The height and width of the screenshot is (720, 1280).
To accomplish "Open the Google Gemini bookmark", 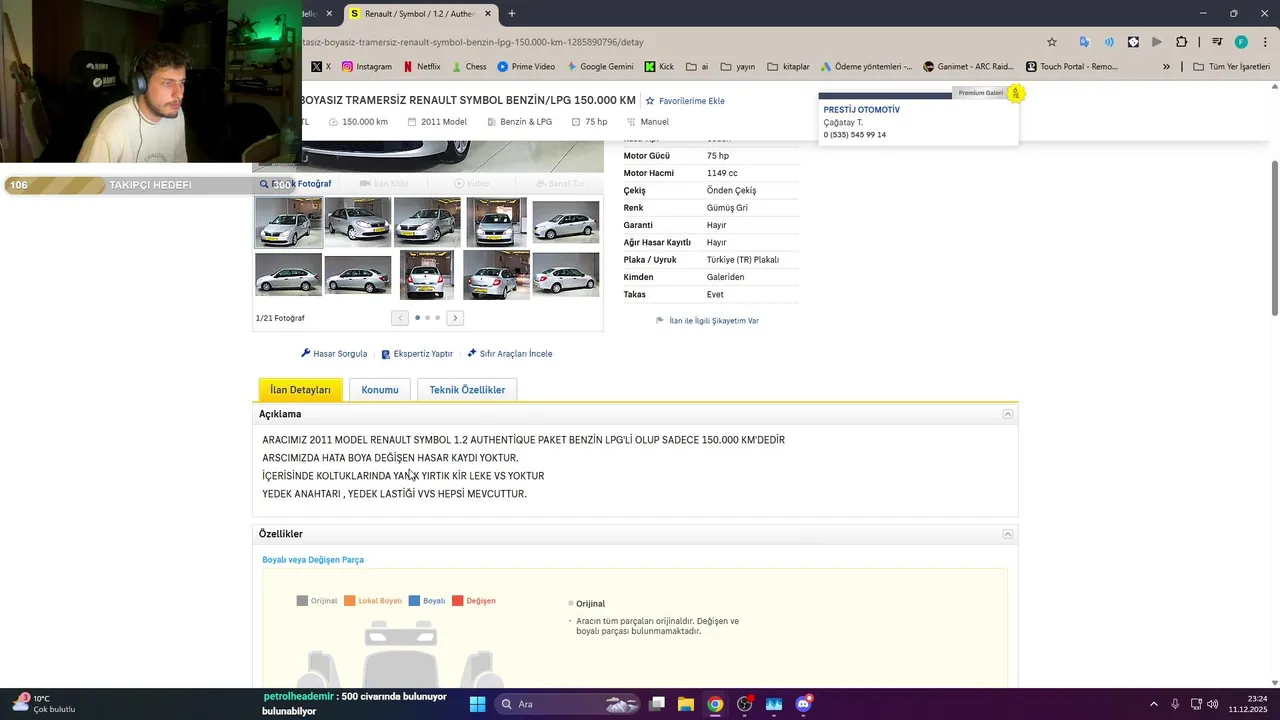I will (x=600, y=67).
